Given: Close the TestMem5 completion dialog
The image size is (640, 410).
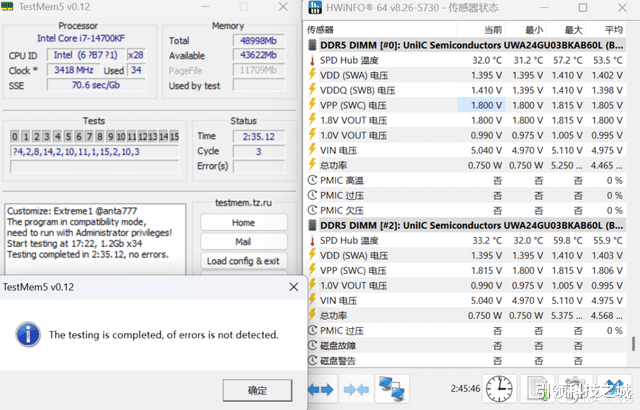Looking at the screenshot, I should [x=293, y=287].
